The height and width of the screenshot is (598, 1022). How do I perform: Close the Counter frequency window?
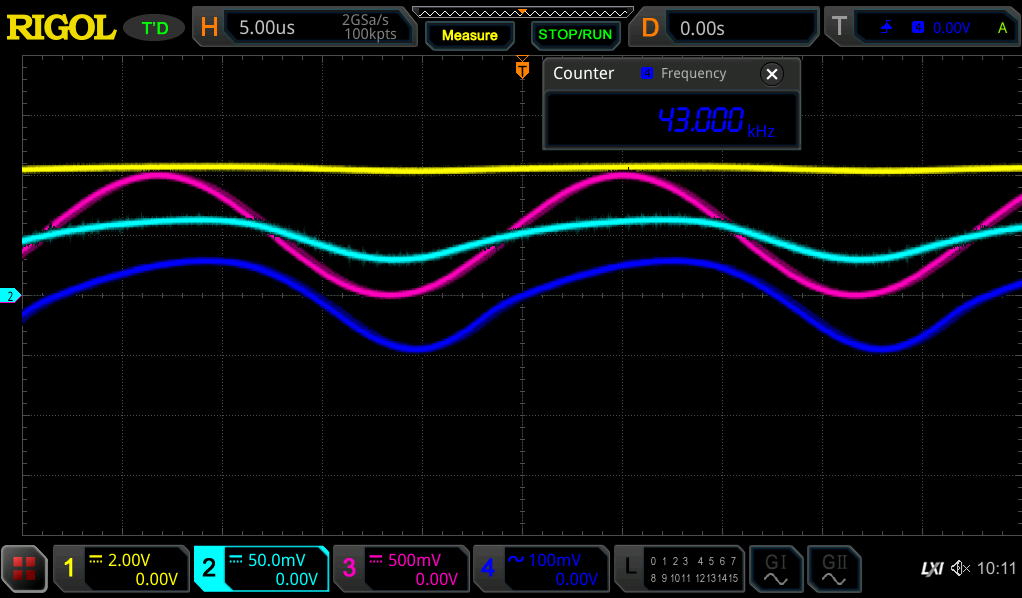tap(772, 74)
